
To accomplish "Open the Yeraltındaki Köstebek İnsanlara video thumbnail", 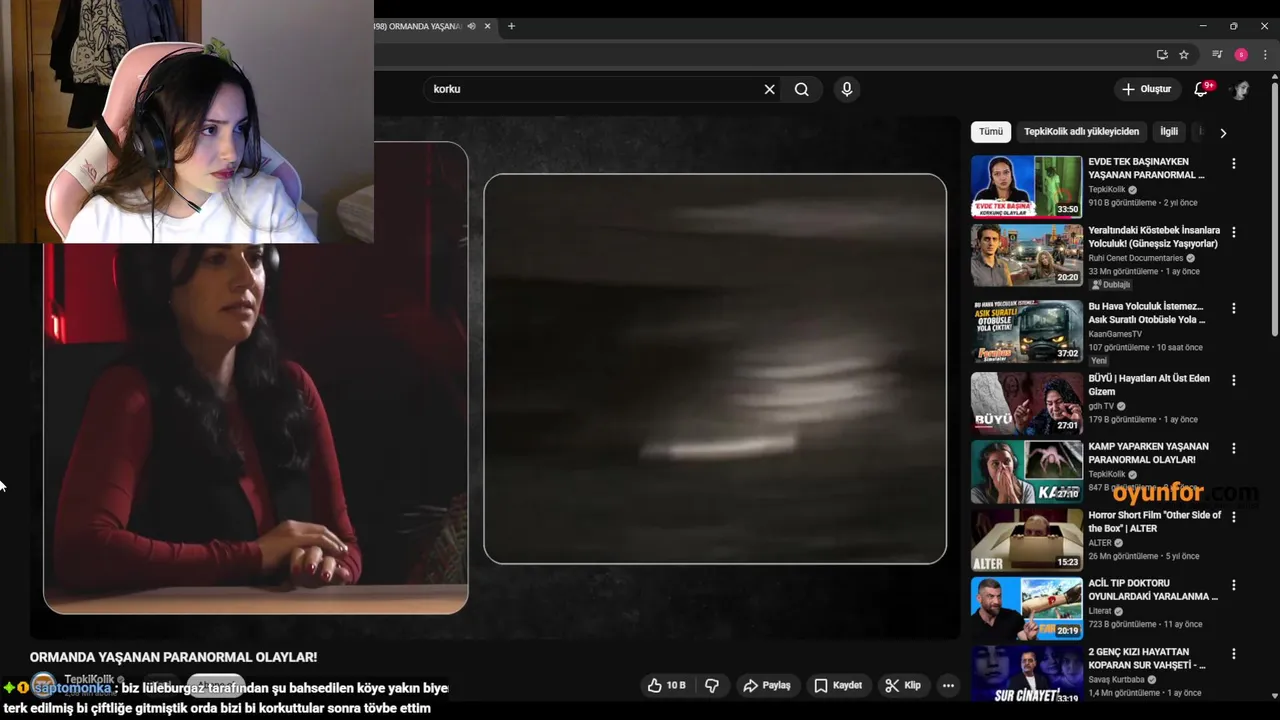I will (1026, 255).
